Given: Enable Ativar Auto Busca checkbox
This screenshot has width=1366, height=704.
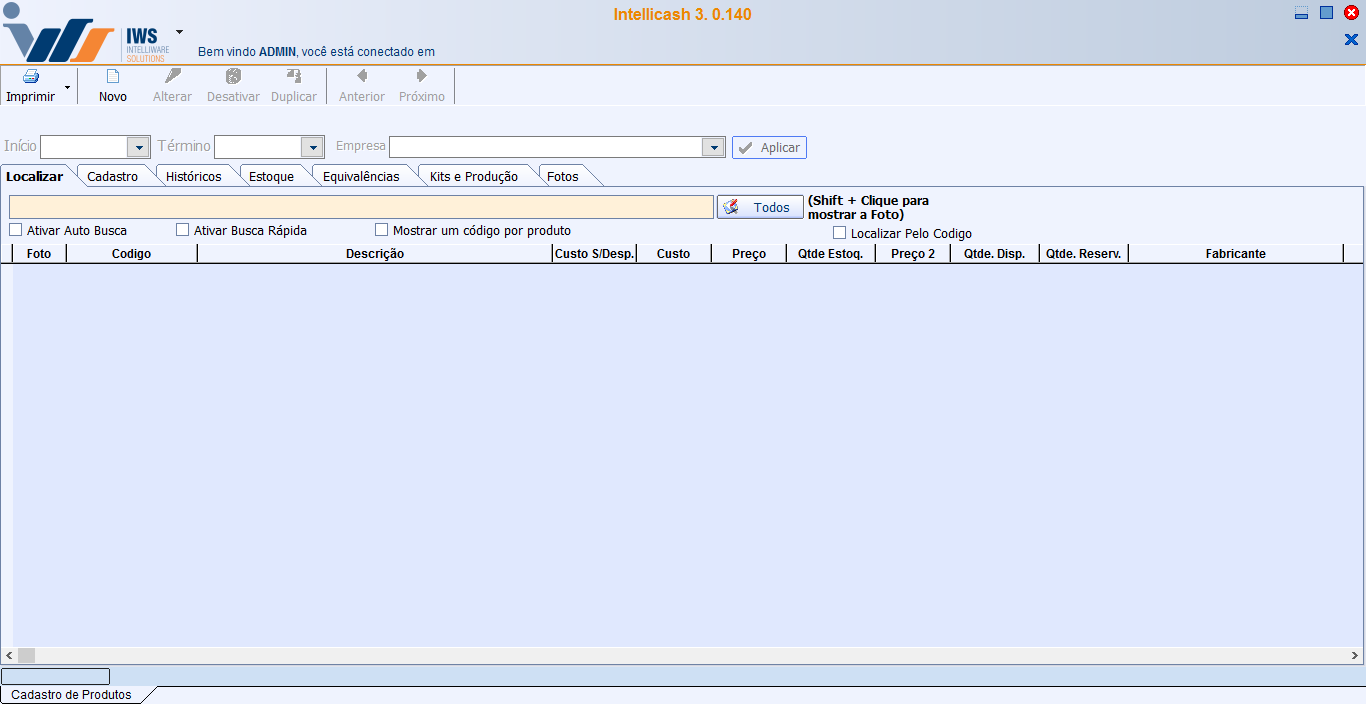Looking at the screenshot, I should tap(16, 230).
